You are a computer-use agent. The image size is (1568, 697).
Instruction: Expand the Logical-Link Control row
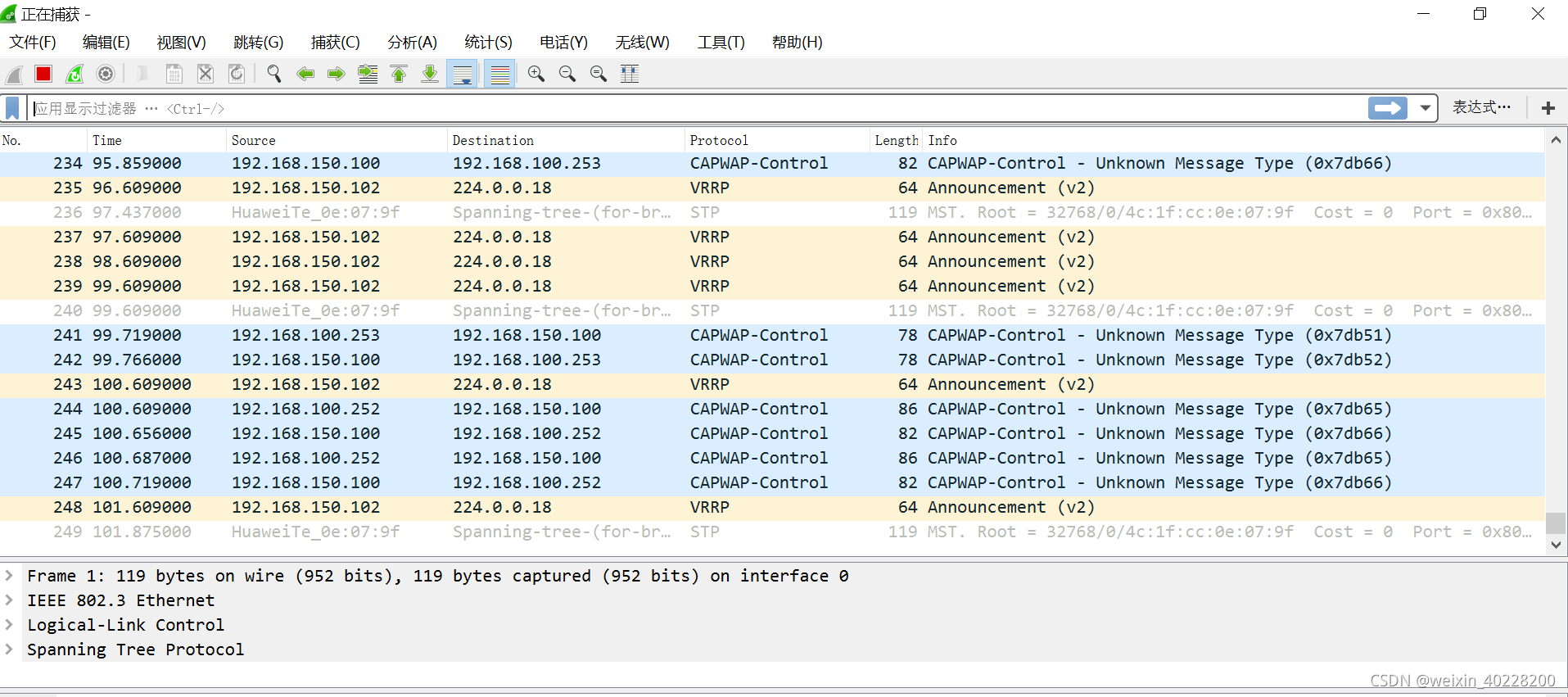point(9,625)
